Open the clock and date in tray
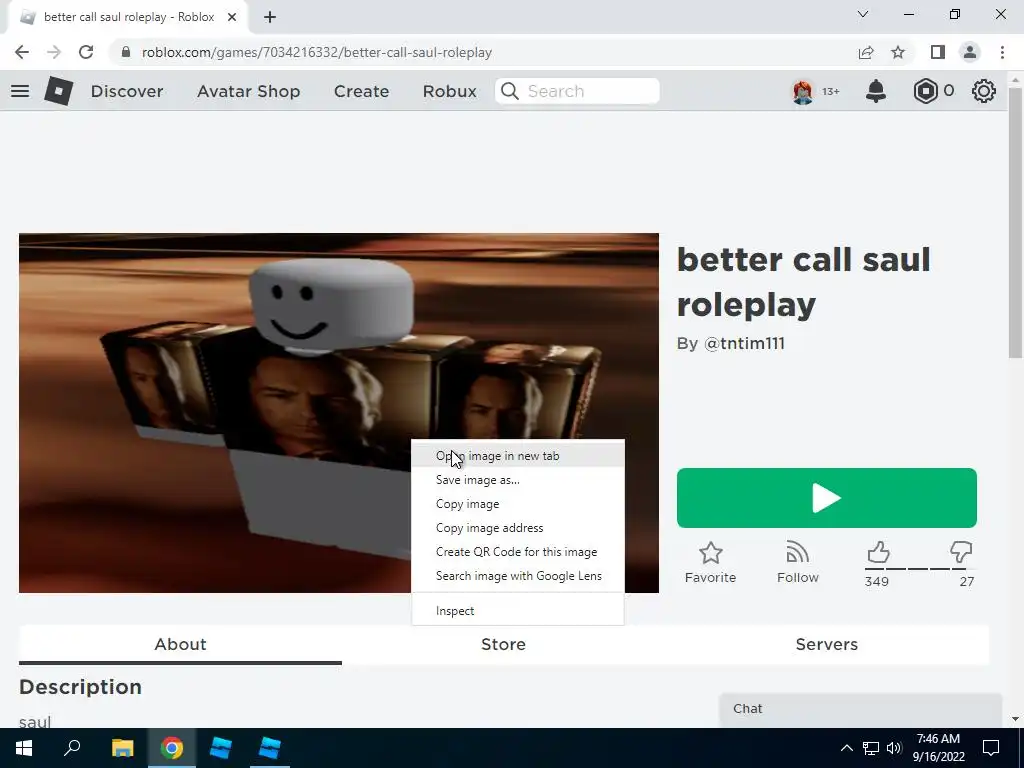Image resolution: width=1024 pixels, height=768 pixels. pyautogui.click(x=938, y=748)
